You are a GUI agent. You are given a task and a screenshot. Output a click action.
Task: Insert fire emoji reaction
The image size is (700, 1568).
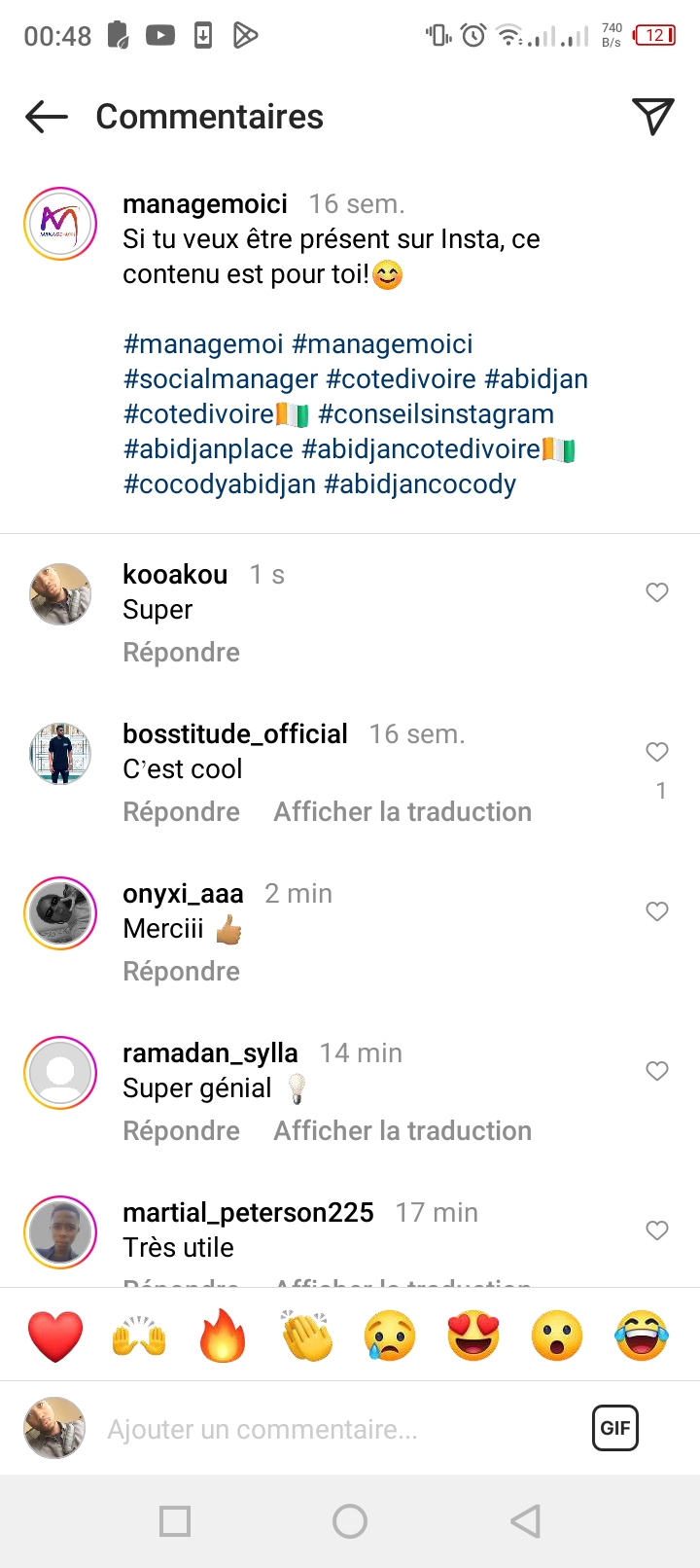tap(223, 1336)
